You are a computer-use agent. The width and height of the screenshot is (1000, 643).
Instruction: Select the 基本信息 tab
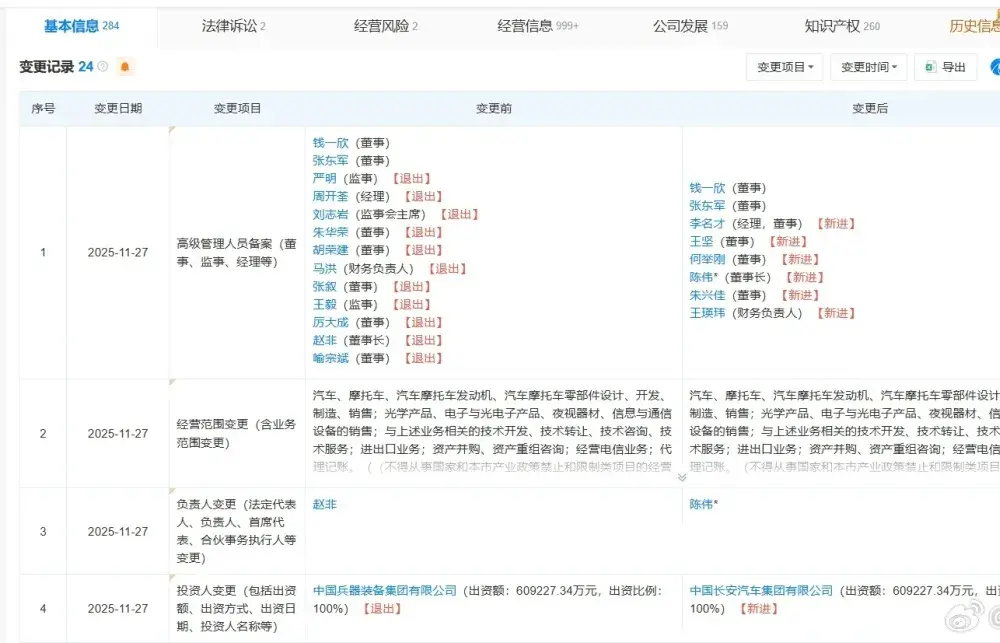(x=81, y=26)
